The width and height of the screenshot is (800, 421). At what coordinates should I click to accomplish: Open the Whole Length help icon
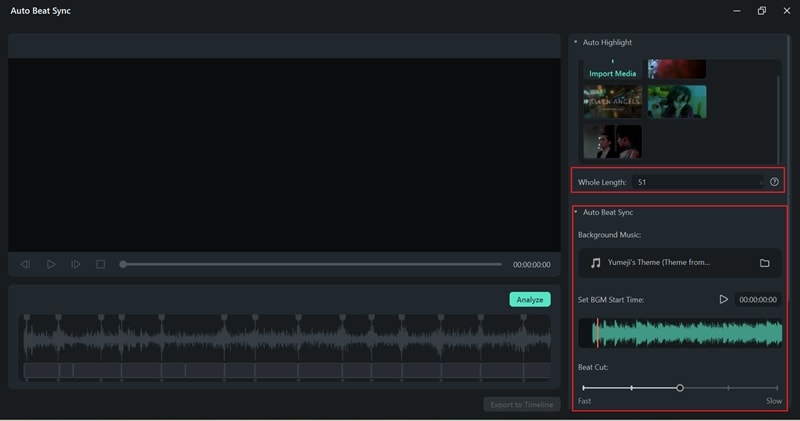(774, 182)
